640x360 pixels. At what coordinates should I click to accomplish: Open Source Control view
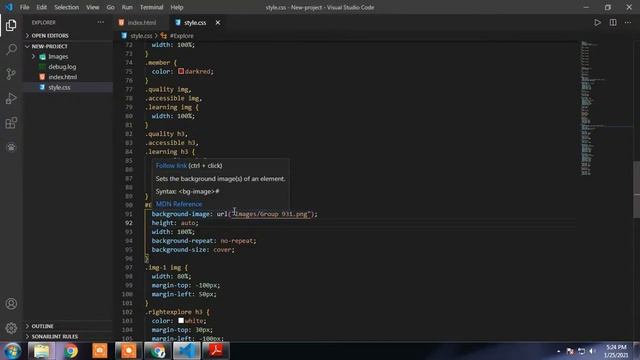[11, 74]
